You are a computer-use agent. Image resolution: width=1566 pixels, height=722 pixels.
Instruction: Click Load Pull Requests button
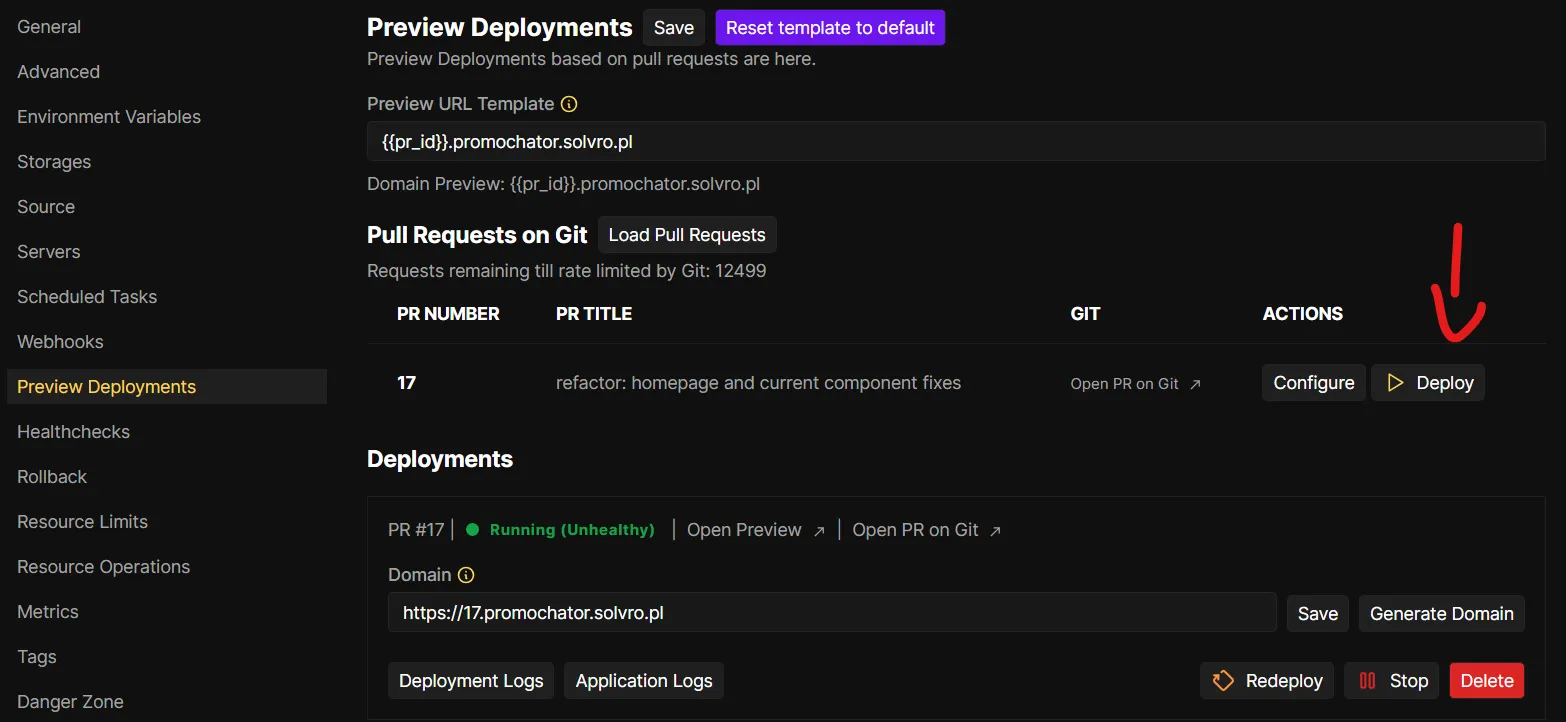[x=687, y=235]
